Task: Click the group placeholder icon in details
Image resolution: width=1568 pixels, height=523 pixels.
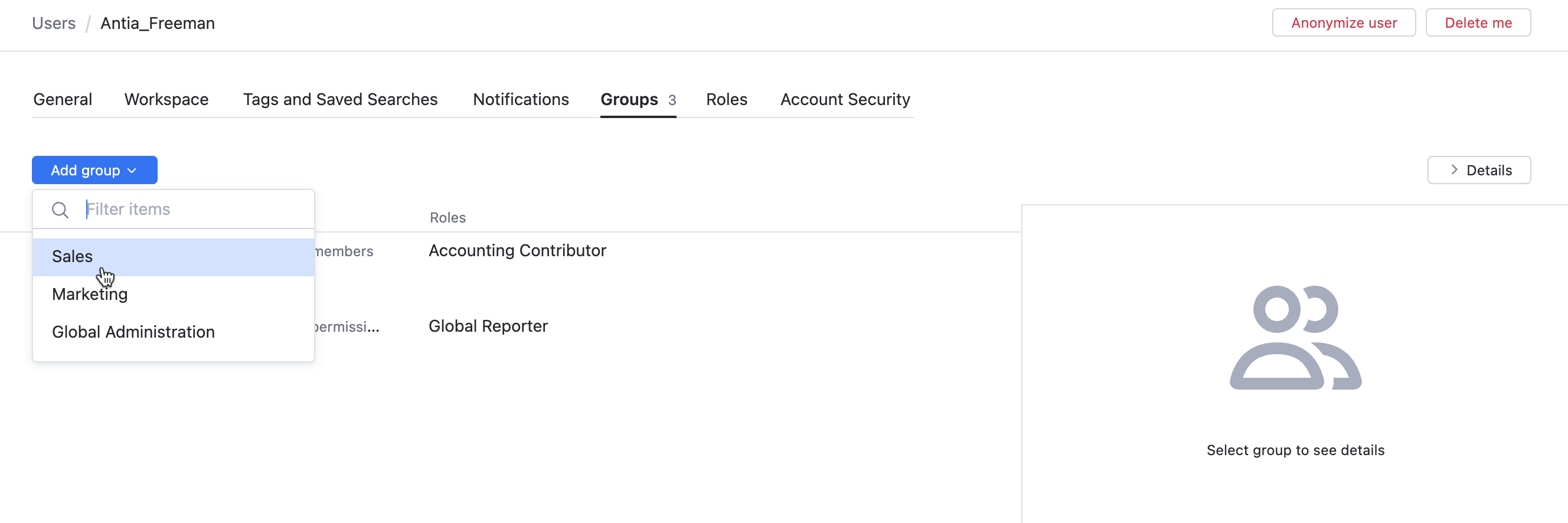Action: pos(1295,338)
